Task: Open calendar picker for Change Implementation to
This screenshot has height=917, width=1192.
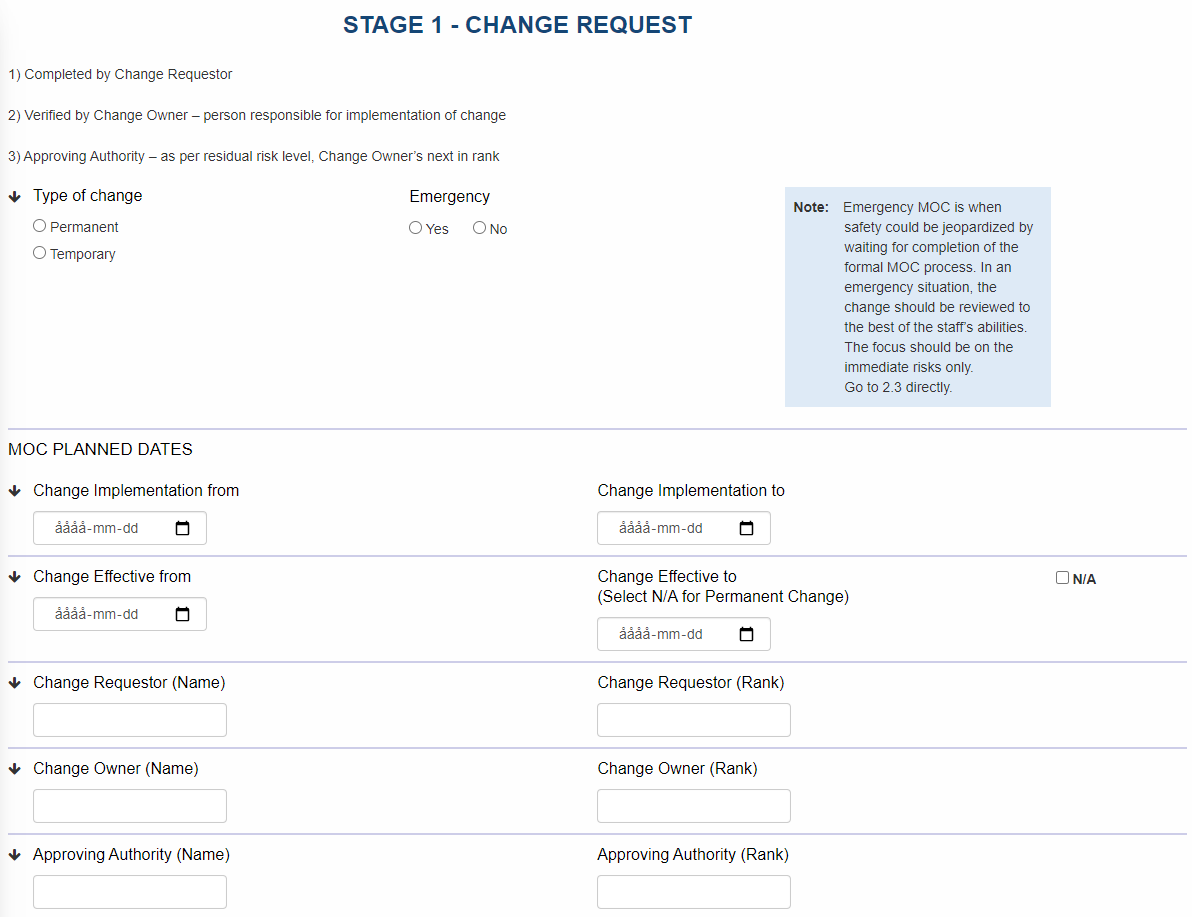Action: pyautogui.click(x=746, y=529)
